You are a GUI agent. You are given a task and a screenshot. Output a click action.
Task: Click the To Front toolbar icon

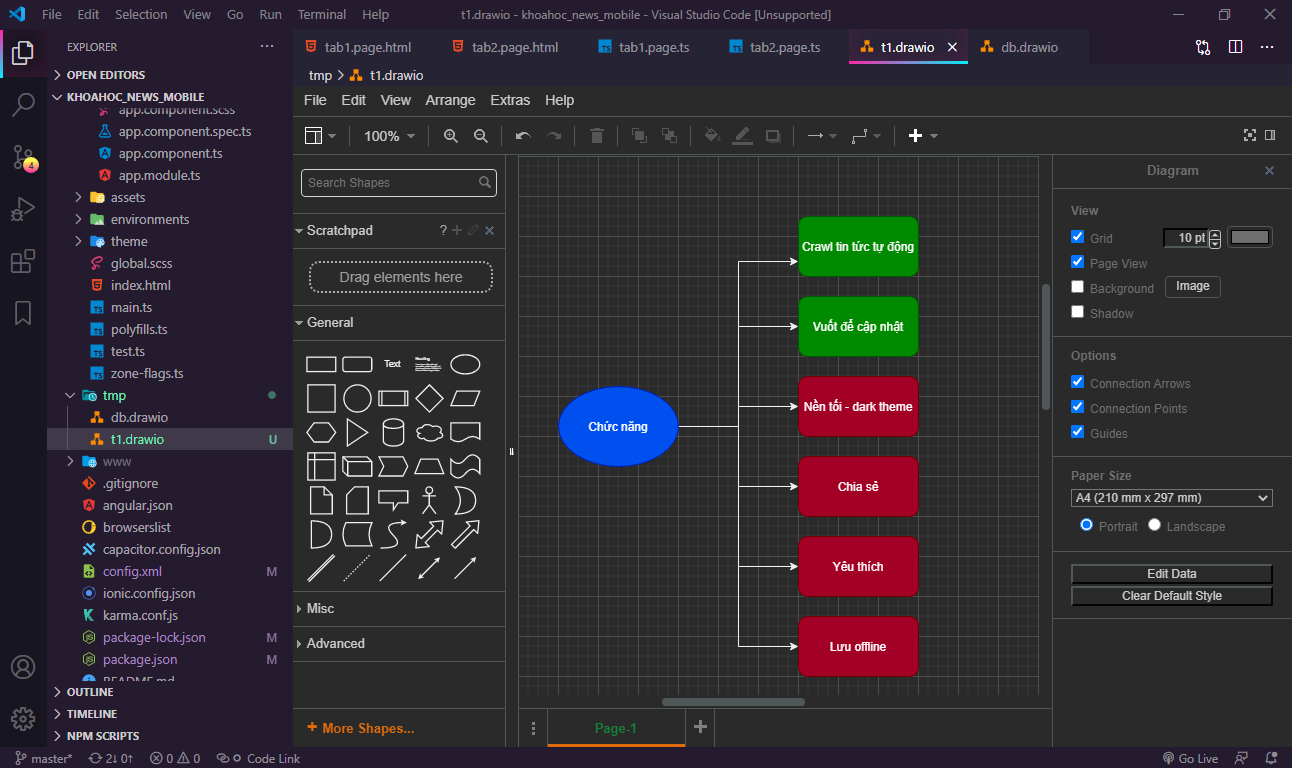tap(639, 136)
